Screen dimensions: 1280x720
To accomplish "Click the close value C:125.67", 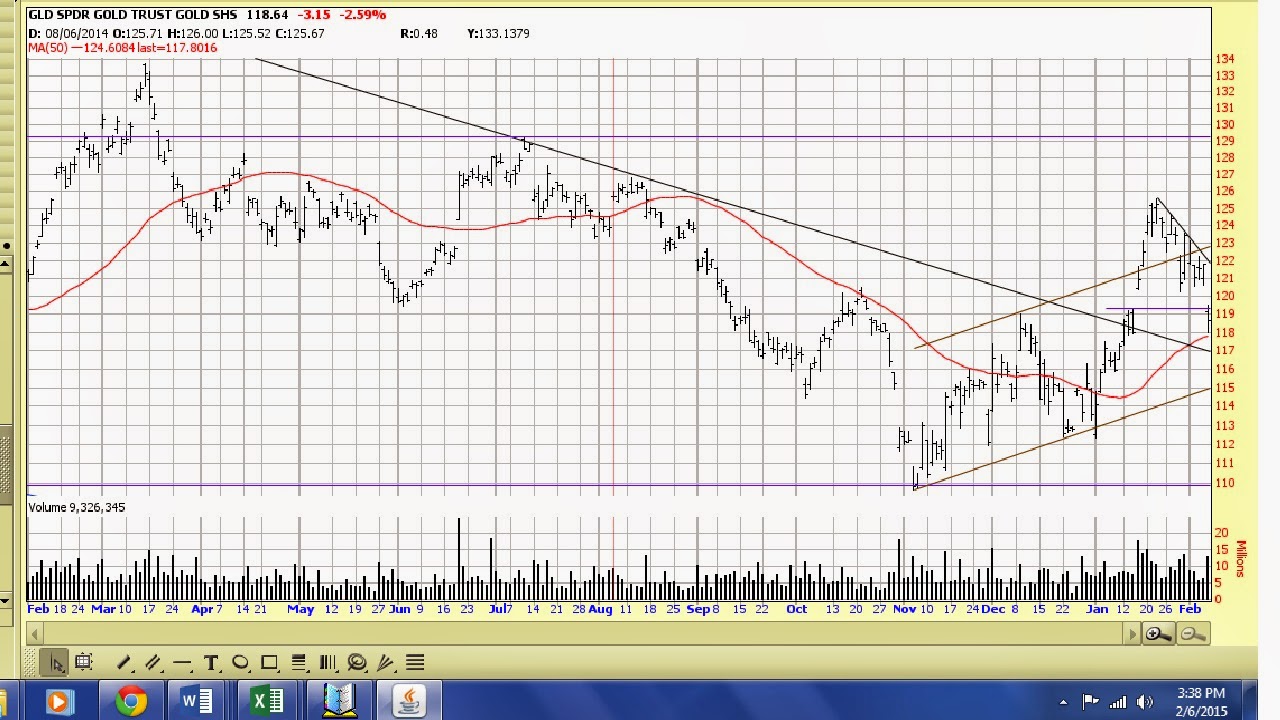I will click(299, 33).
